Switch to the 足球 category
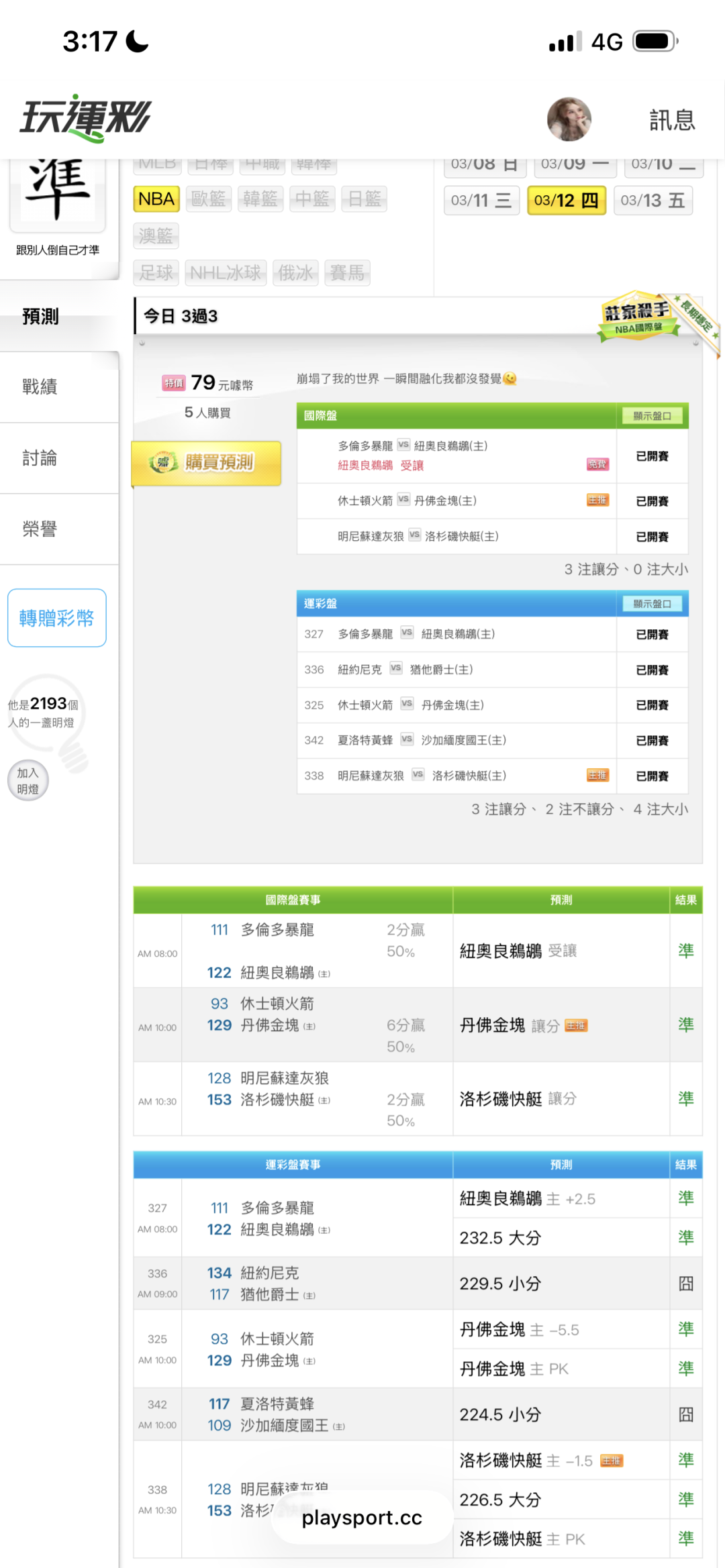 tap(156, 272)
